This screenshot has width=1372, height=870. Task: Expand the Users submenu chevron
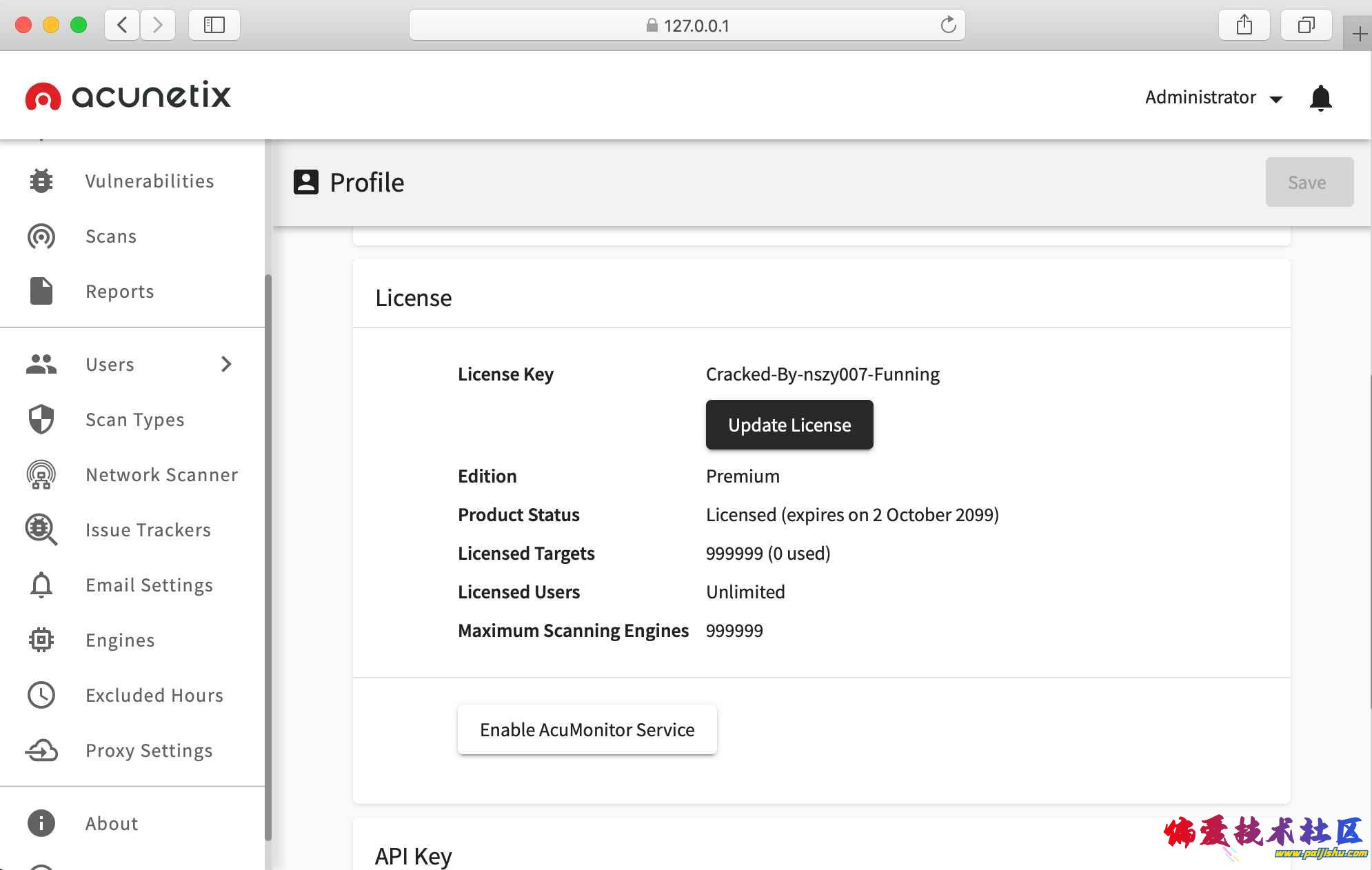226,365
